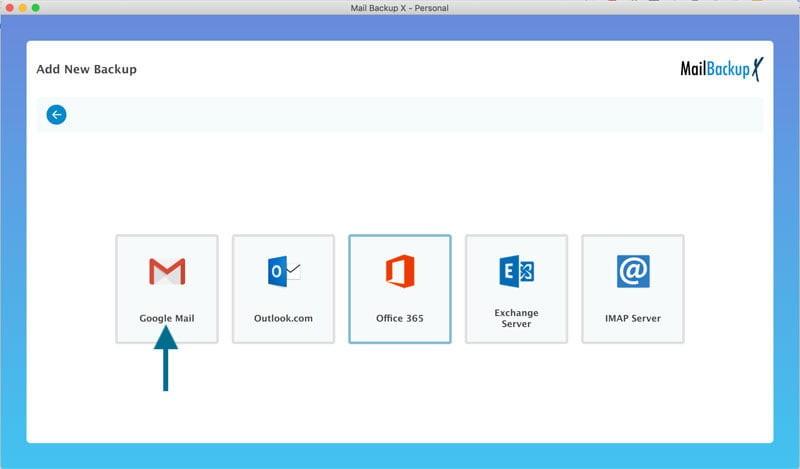Image resolution: width=800 pixels, height=469 pixels.
Task: Choose the Outlook.com mail icon
Action: pyautogui.click(x=284, y=271)
